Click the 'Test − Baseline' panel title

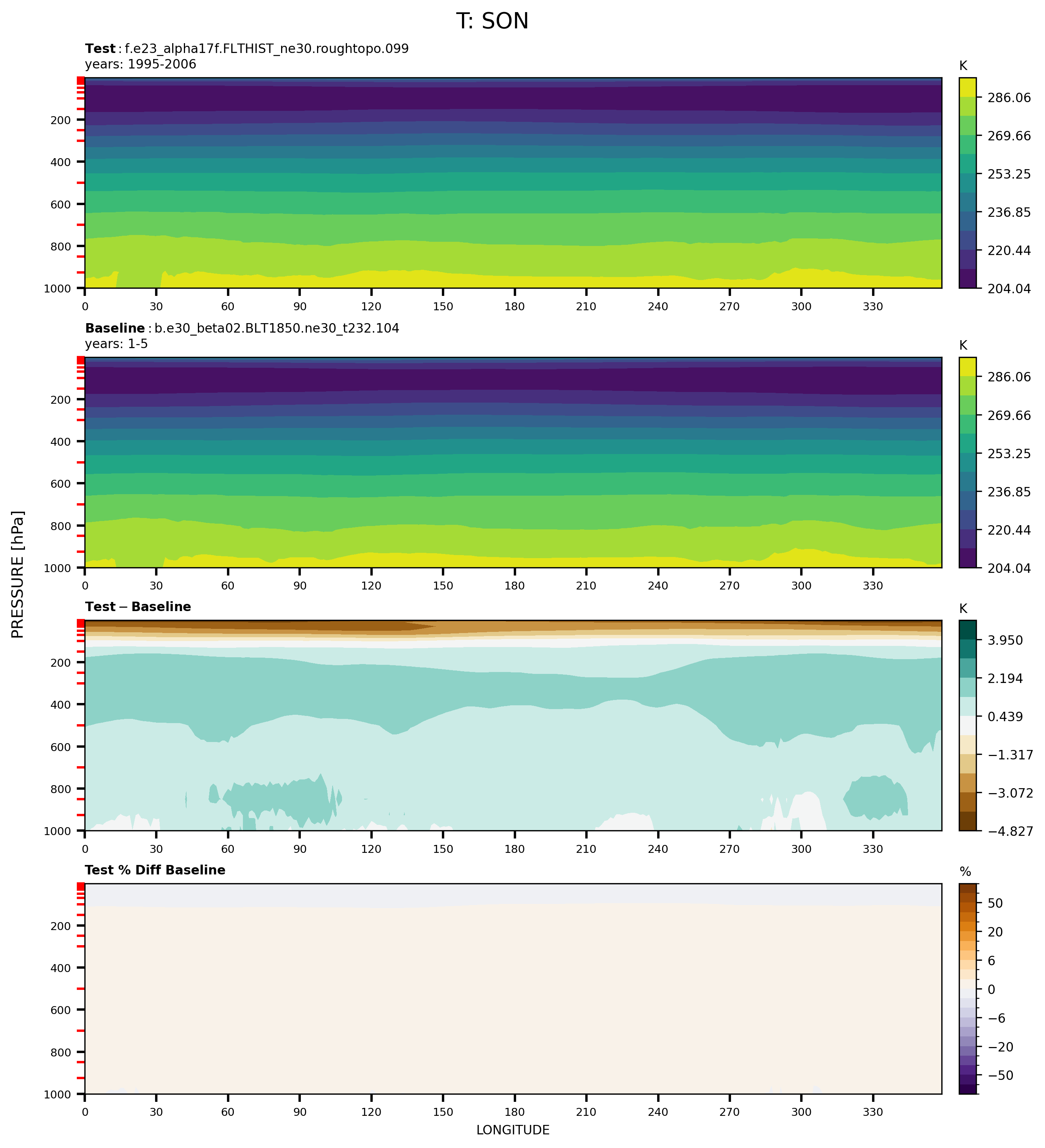coord(138,607)
